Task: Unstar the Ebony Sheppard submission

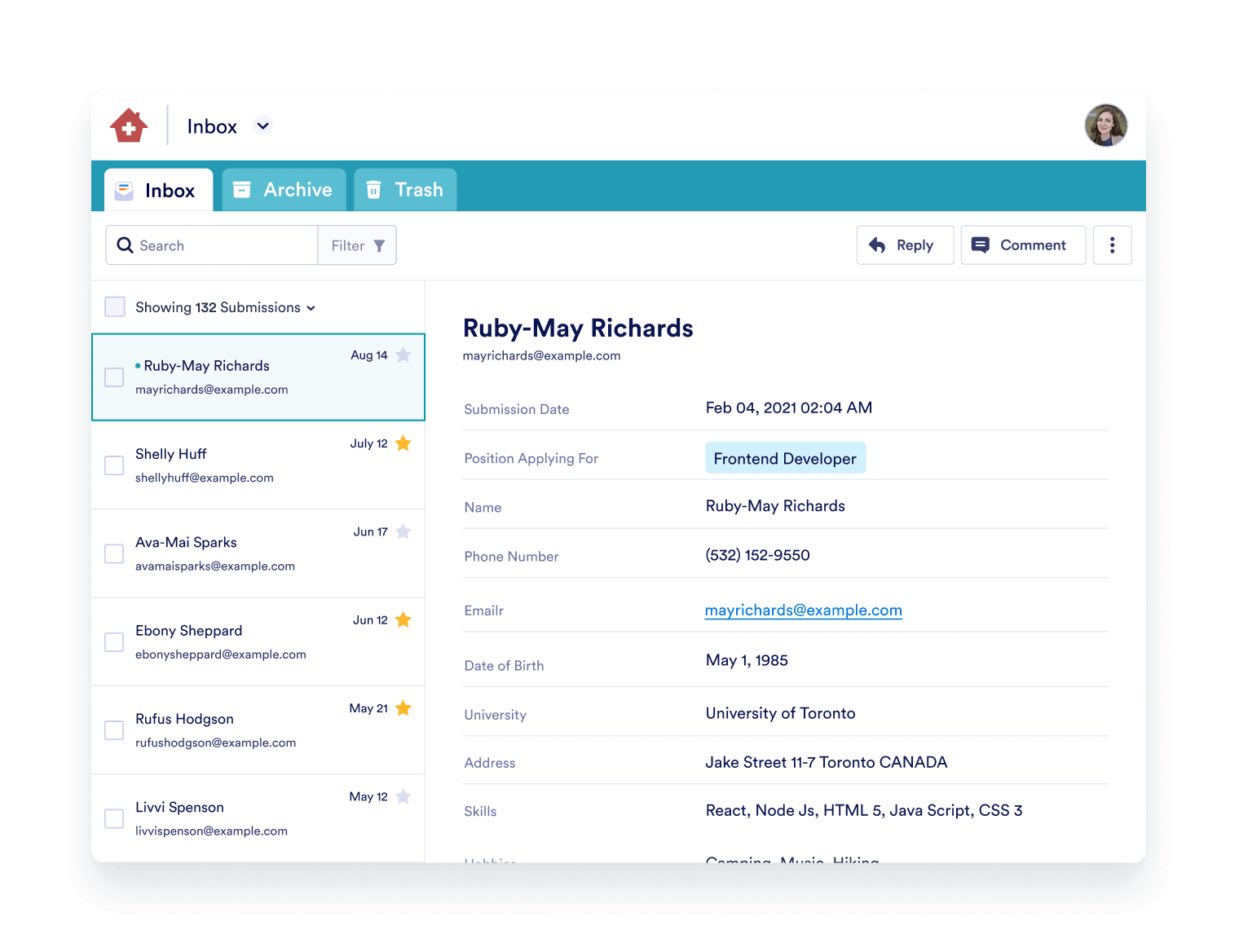Action: coord(403,620)
